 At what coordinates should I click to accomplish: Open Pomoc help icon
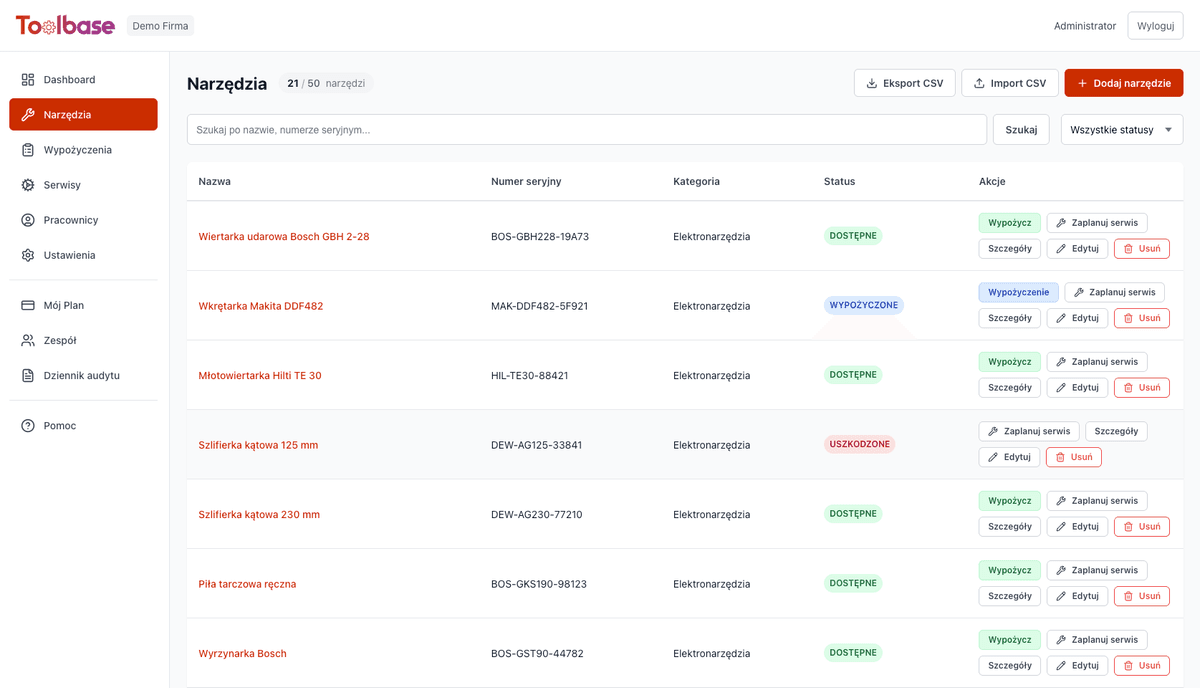click(28, 426)
